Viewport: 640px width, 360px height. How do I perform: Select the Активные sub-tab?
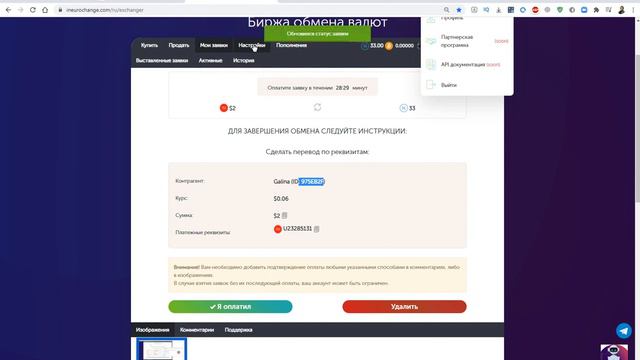(x=210, y=60)
